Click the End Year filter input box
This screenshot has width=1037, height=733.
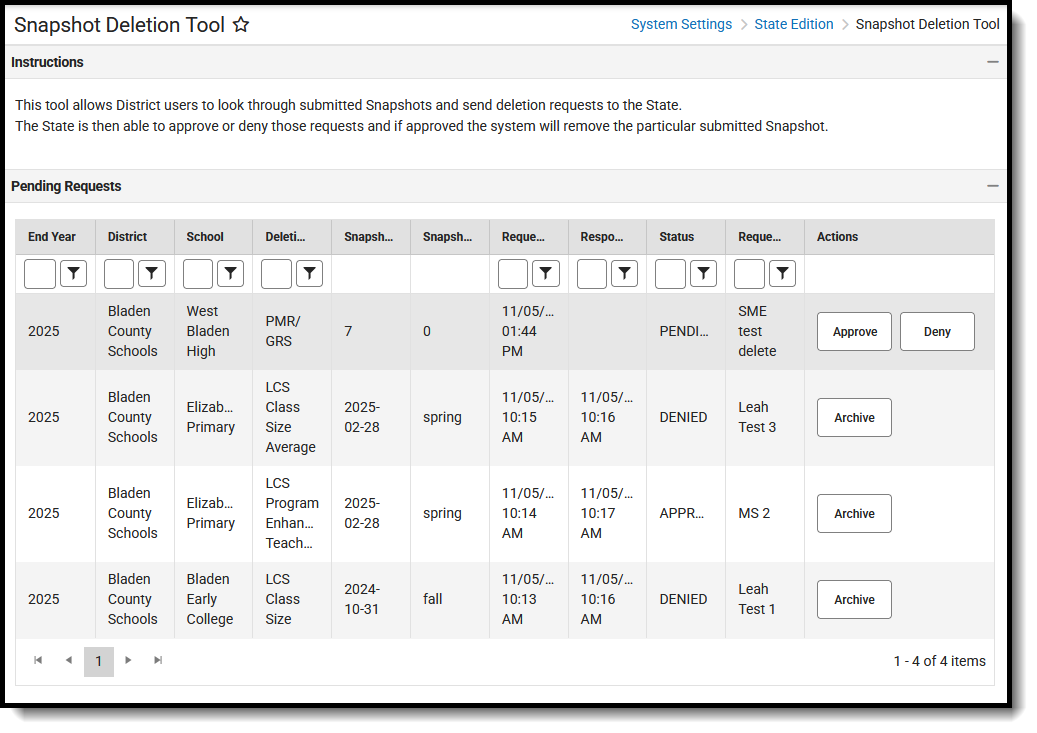(x=39, y=273)
